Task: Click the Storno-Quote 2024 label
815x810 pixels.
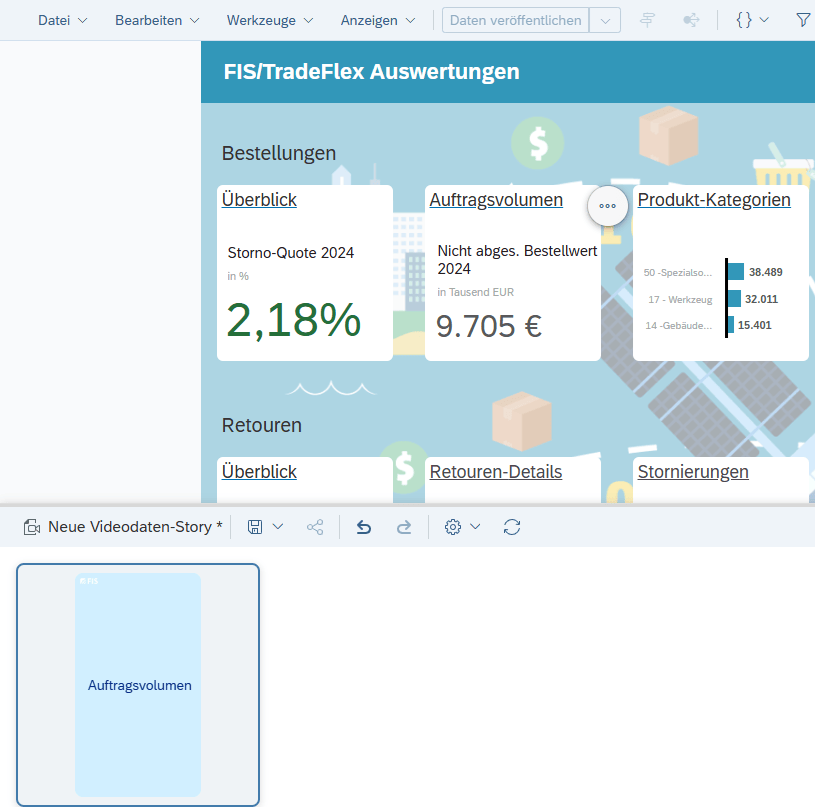Action: point(291,253)
